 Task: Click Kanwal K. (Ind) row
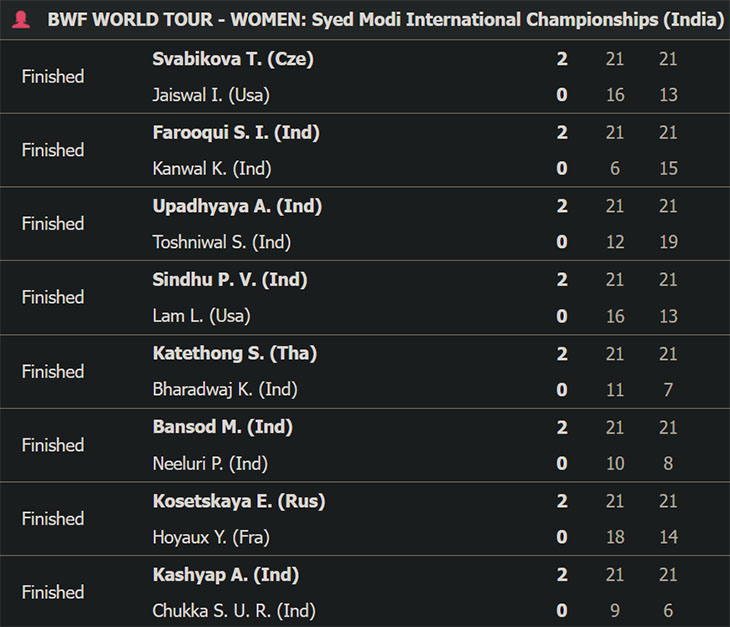pyautogui.click(x=212, y=169)
